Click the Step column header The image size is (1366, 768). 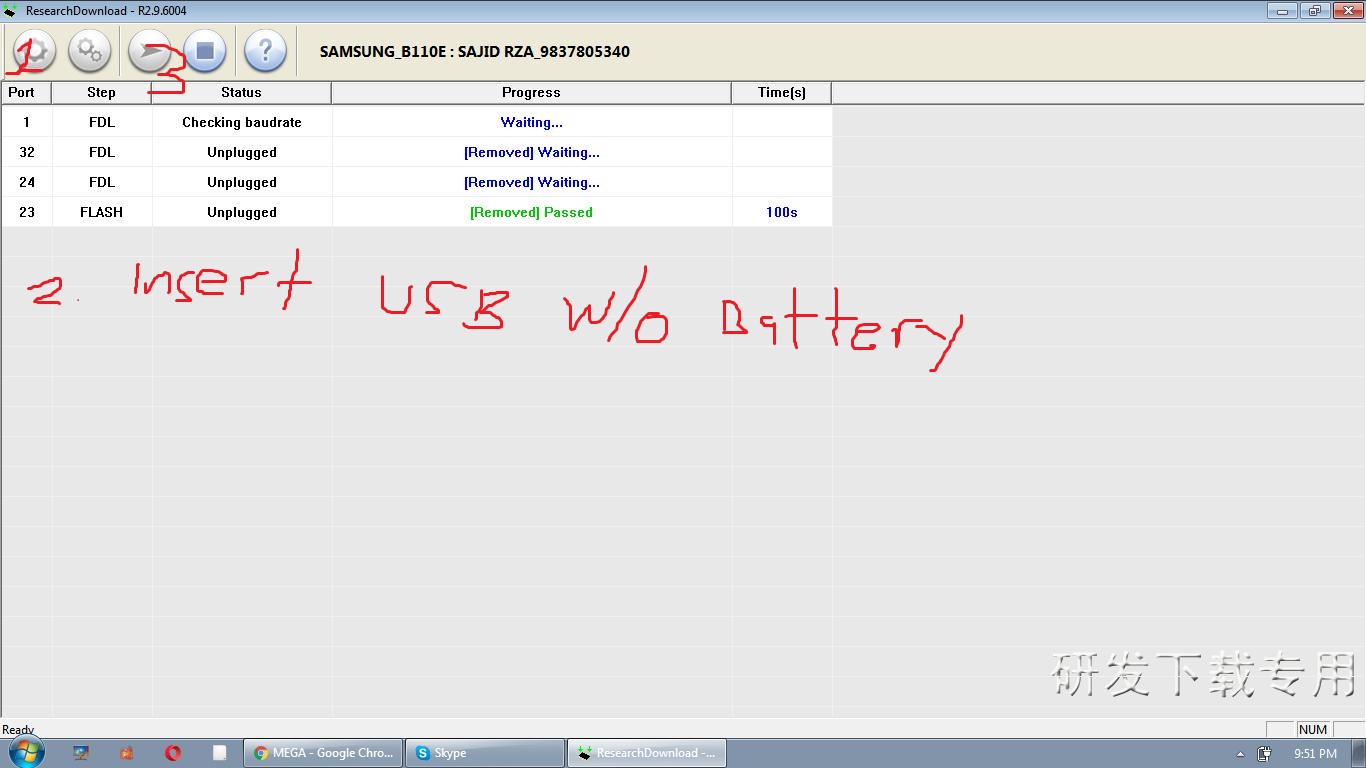click(x=101, y=92)
